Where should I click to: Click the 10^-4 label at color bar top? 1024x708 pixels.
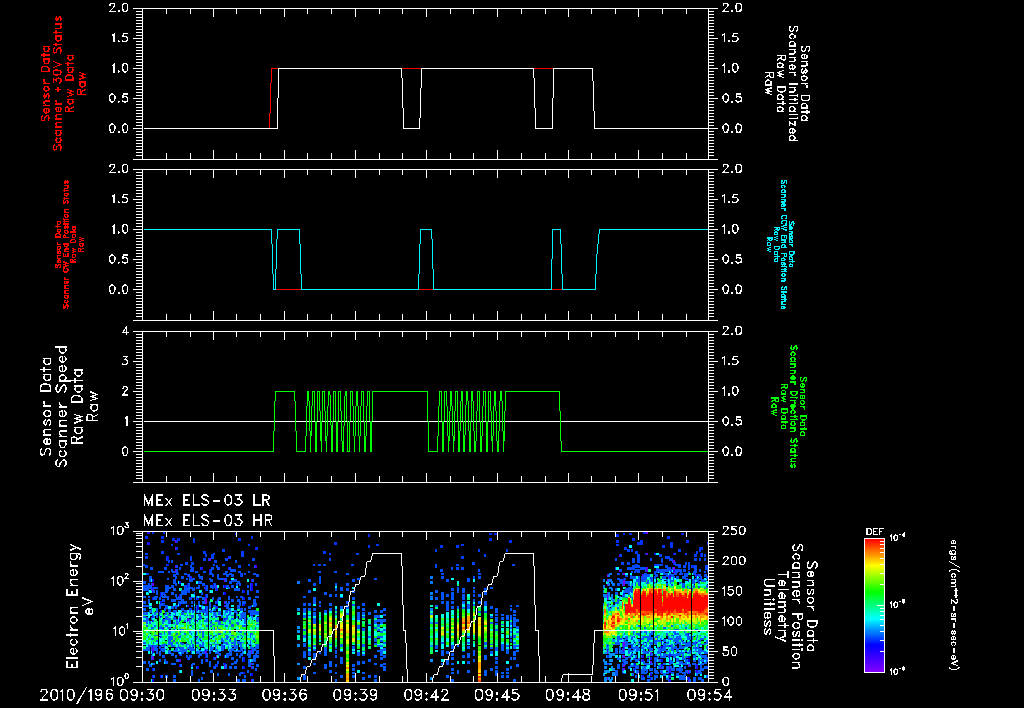tap(898, 538)
